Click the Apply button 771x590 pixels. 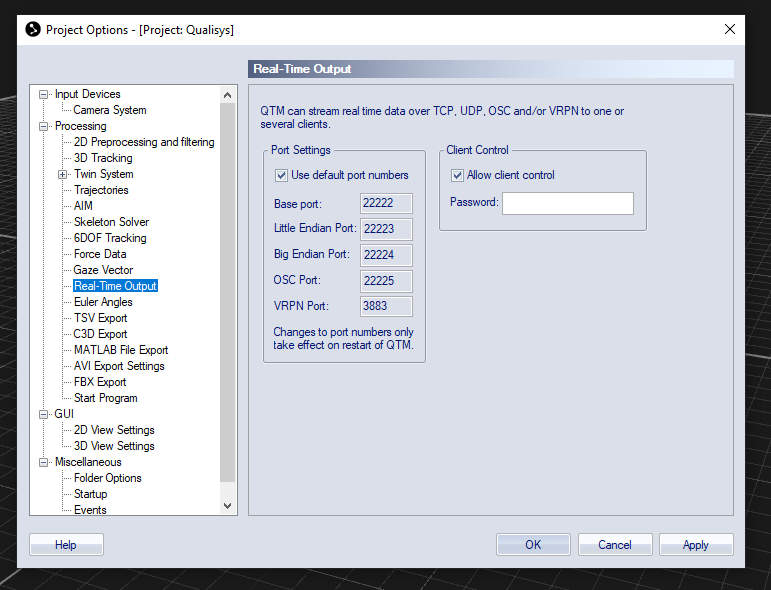(x=696, y=545)
